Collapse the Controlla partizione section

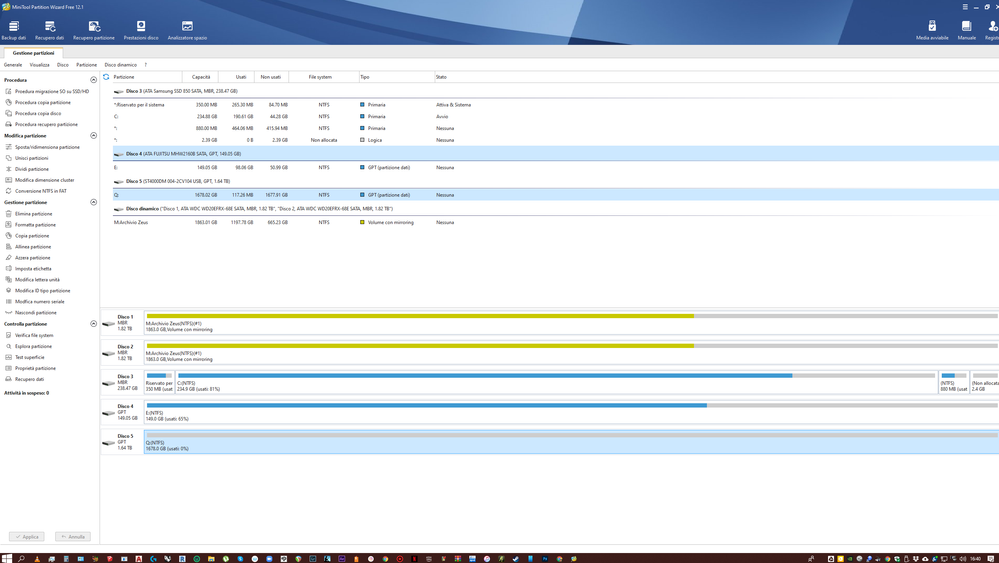[94, 324]
